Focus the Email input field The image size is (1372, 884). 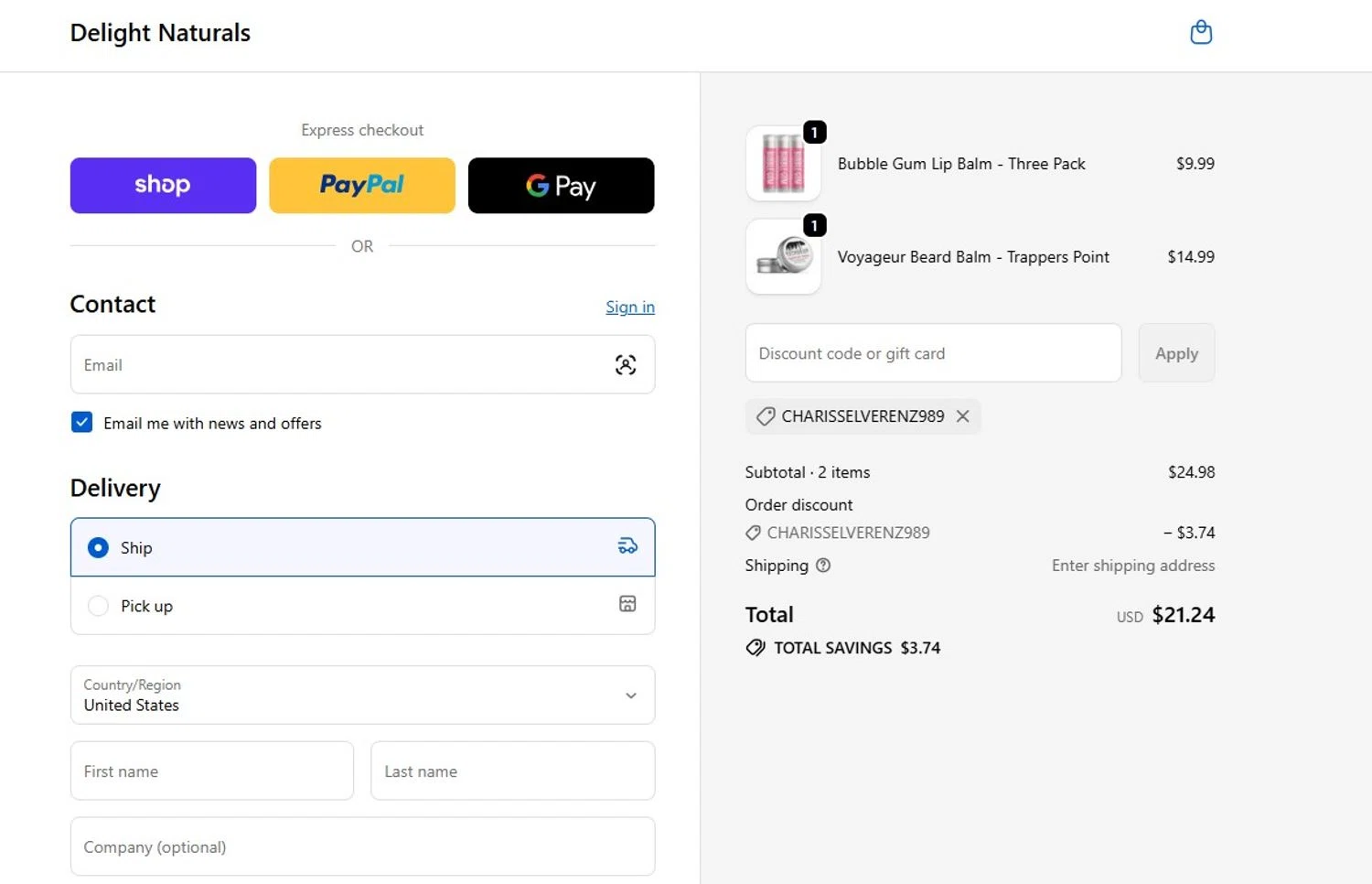click(x=362, y=365)
